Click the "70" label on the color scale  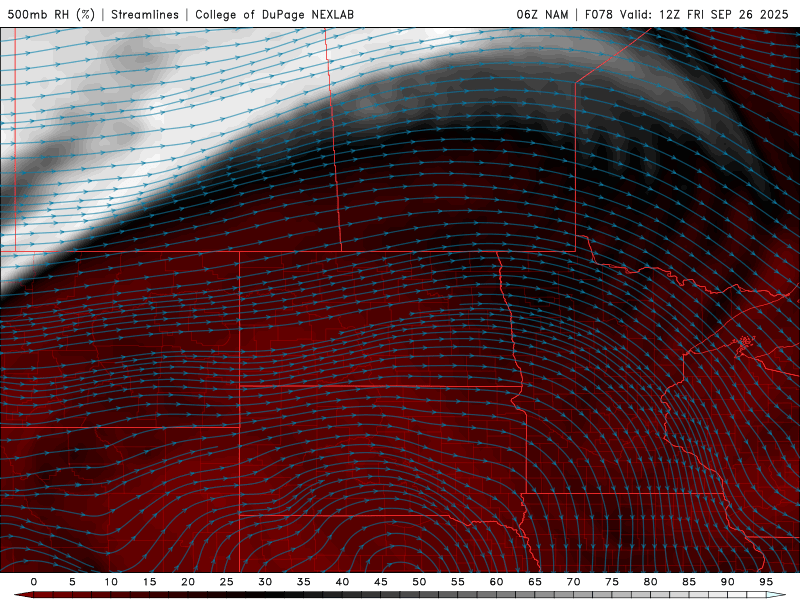click(573, 582)
